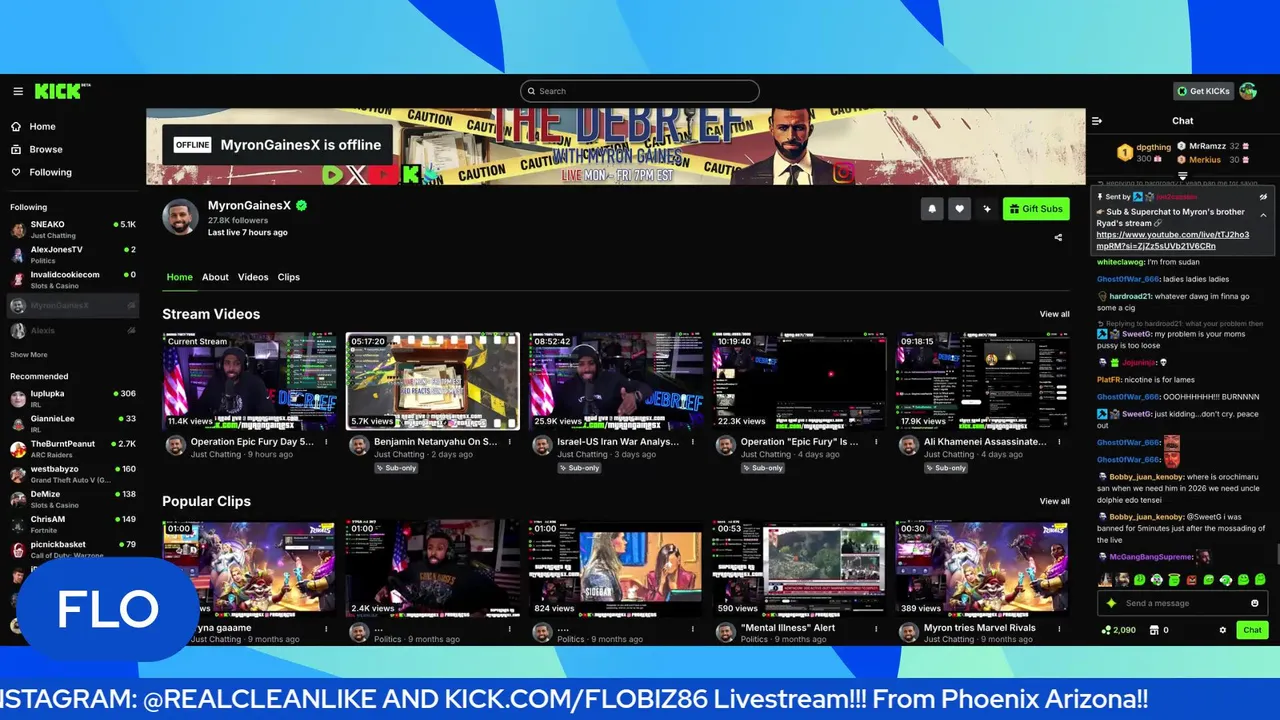
Task: Click the Send a message input
Action: click(1184, 603)
